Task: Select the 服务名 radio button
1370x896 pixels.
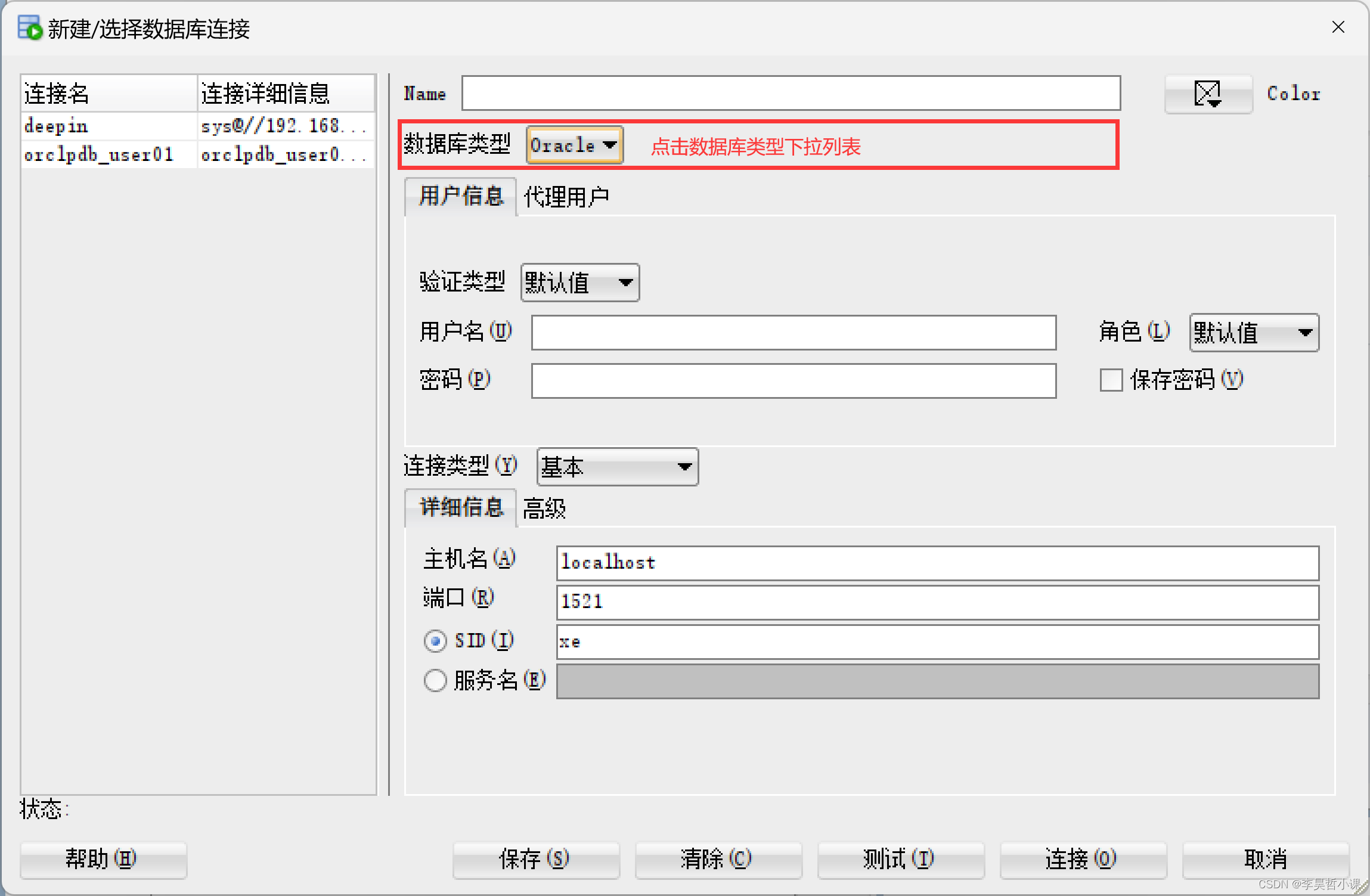Action: tap(435, 680)
